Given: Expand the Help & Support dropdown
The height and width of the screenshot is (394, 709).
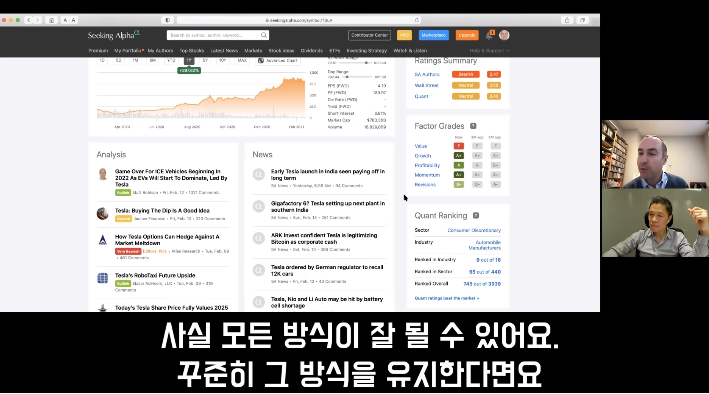Looking at the screenshot, I should tap(489, 51).
